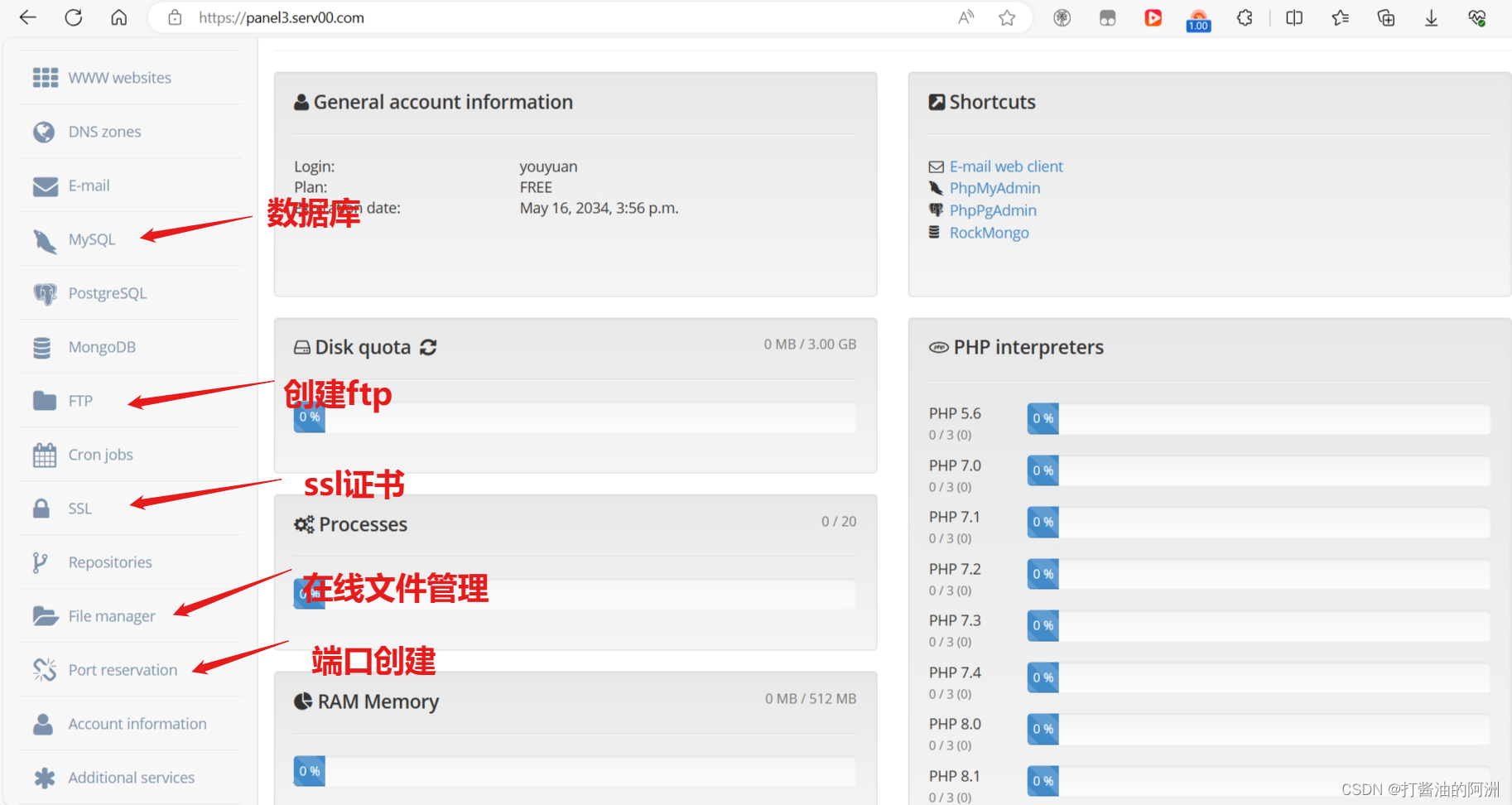Viewport: 1512px width, 805px height.
Task: Open E-mail via the envelope sidebar icon
Action: coord(44,186)
